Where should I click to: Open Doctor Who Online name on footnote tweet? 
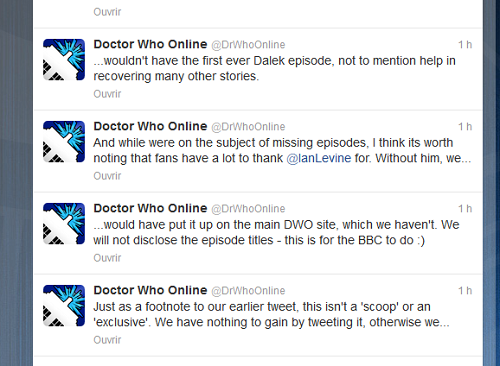coord(150,290)
